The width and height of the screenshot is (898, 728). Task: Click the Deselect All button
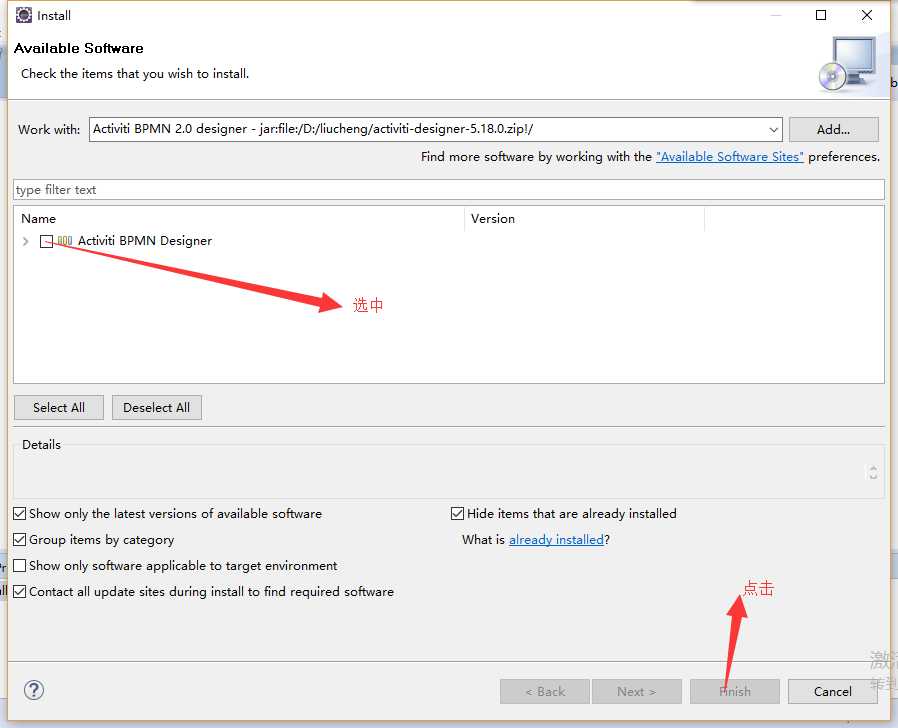(156, 407)
